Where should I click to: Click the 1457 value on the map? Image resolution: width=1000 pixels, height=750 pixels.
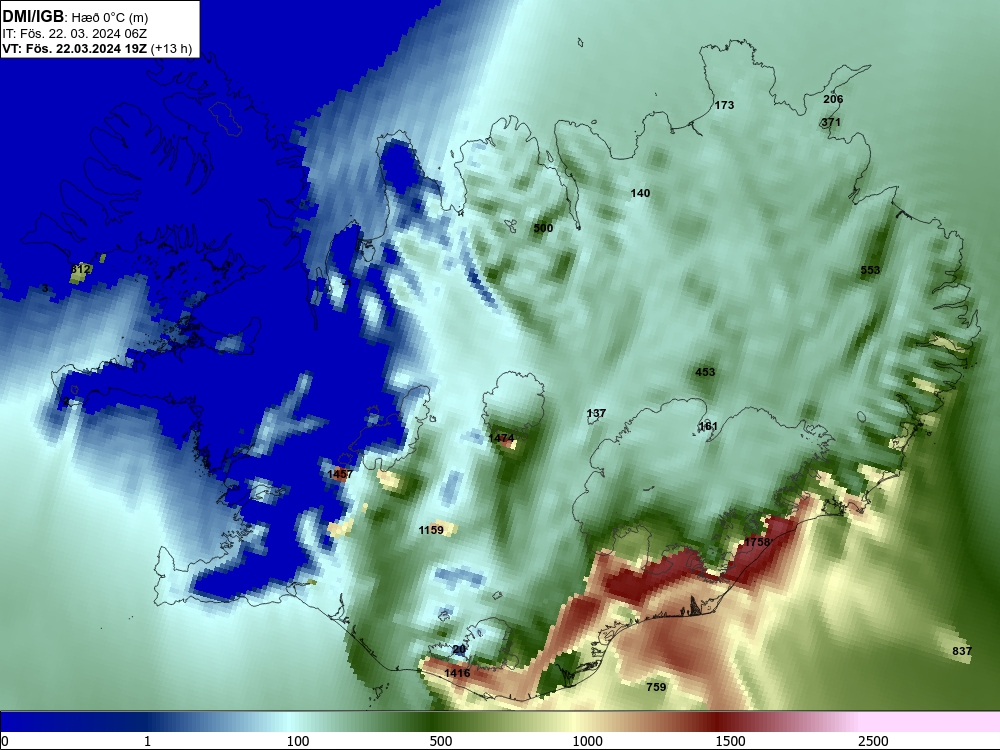[340, 474]
